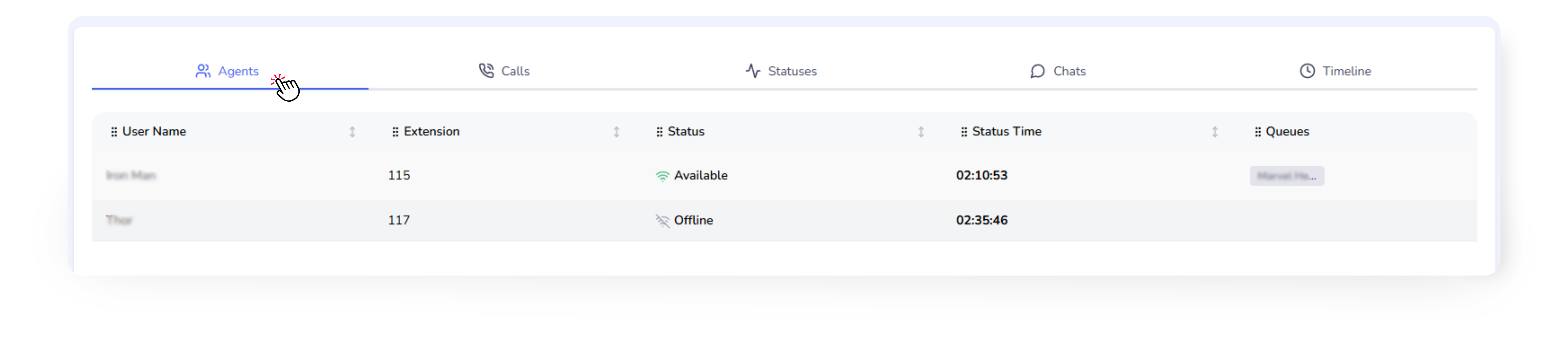Viewport: 1568px width, 339px height.
Task: Sort table by Status arrows
Action: click(x=920, y=132)
